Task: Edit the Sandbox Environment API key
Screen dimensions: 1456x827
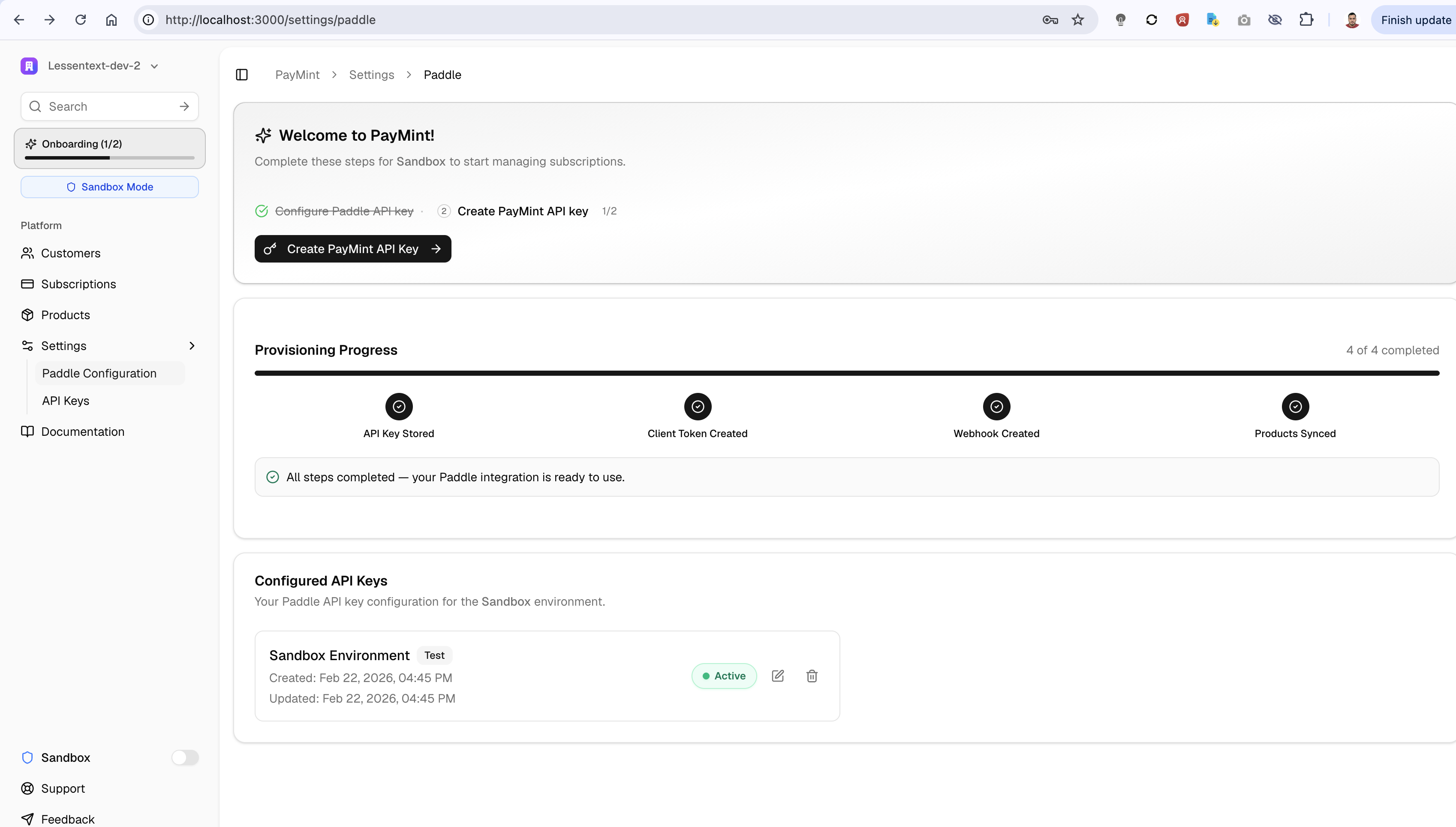Action: point(778,675)
